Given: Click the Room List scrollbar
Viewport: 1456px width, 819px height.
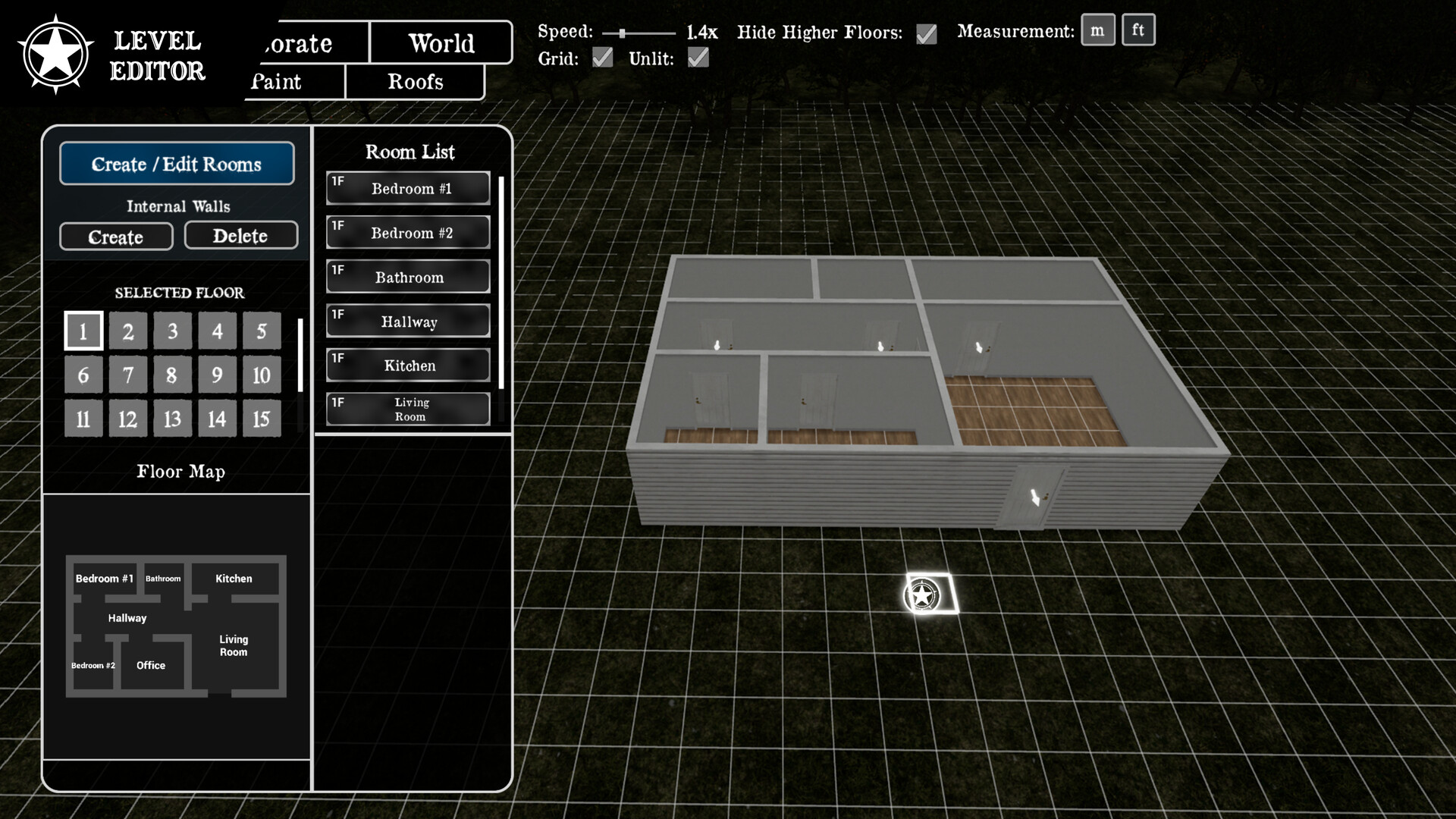Looking at the screenshot, I should [501, 282].
